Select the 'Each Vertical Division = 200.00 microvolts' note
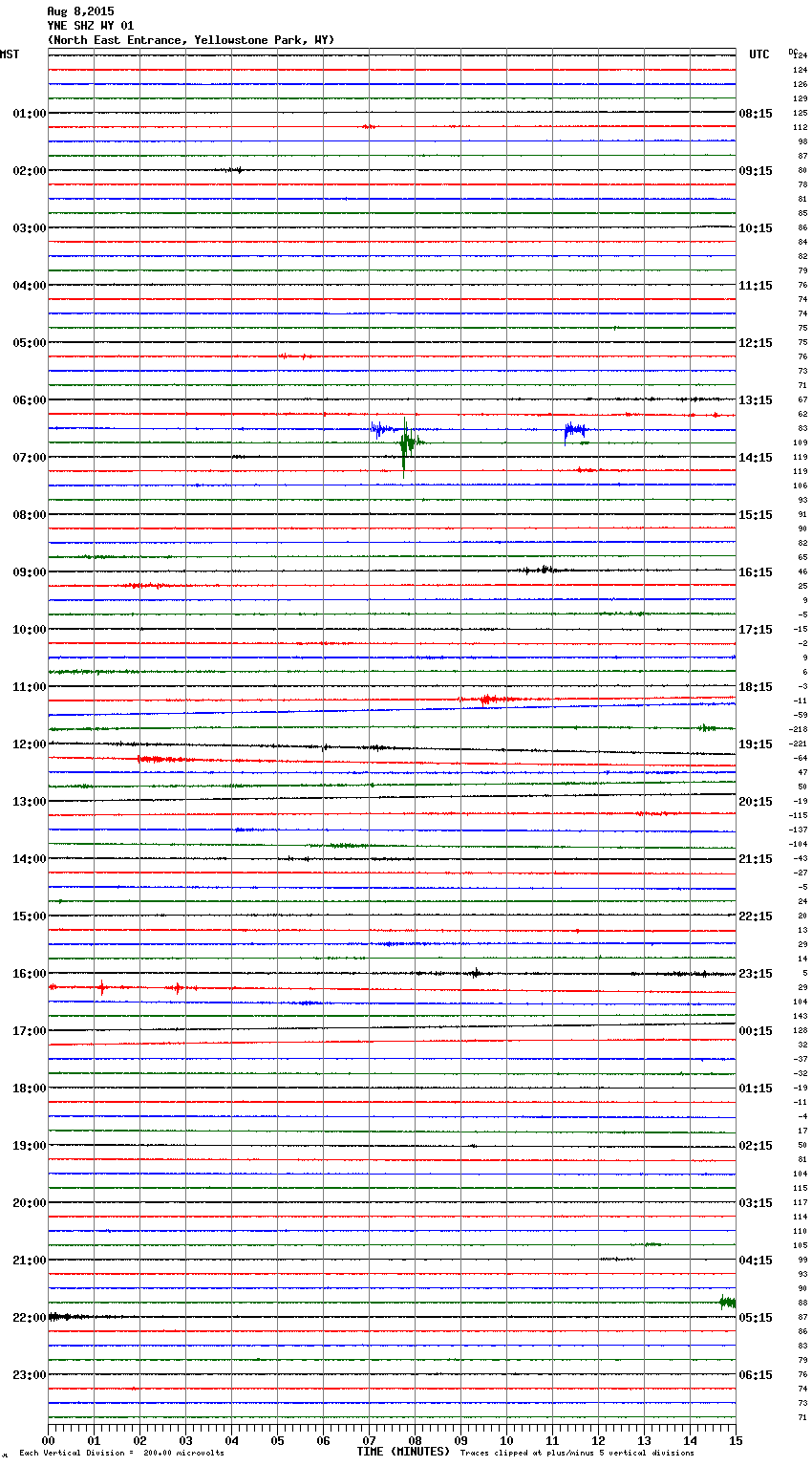The height and width of the screenshot is (1466, 812). tap(121, 1453)
